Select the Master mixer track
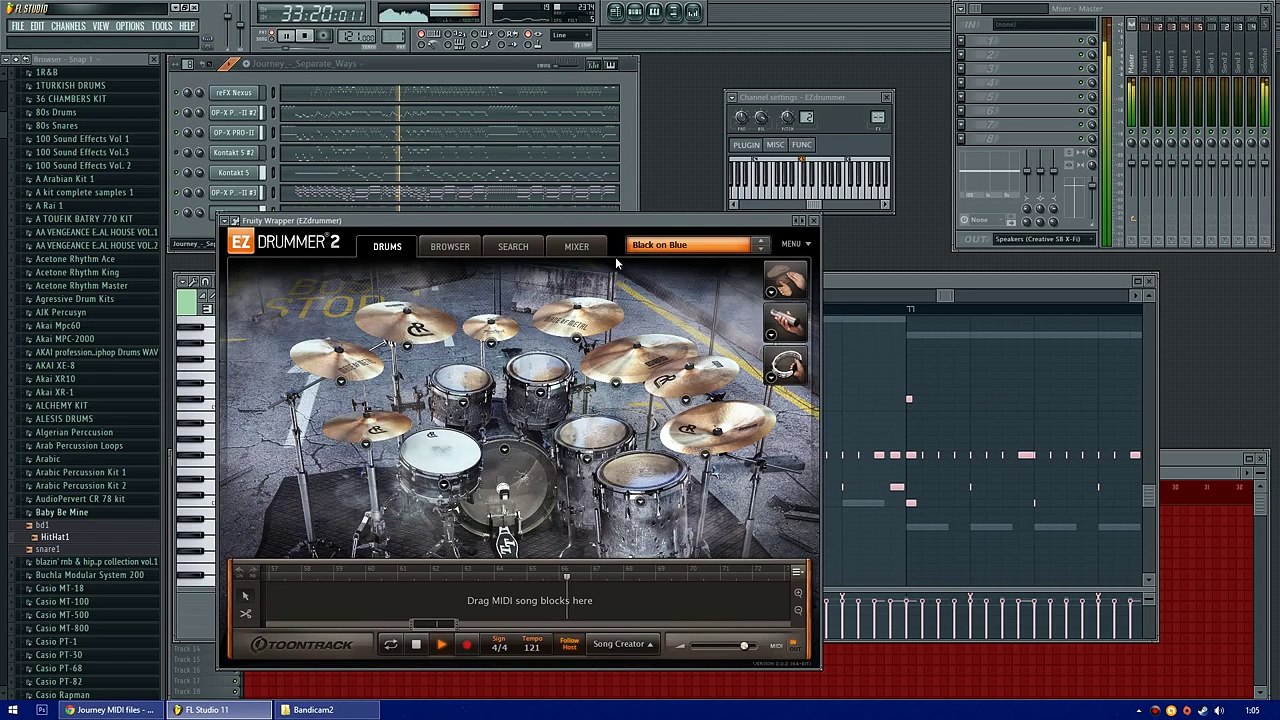This screenshot has height=720, width=1280. pos(1131,60)
